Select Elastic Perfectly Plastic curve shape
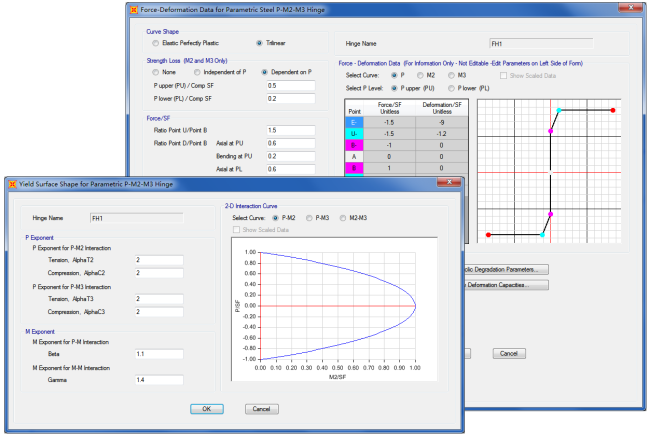Image resolution: width=649 pixels, height=435 pixels. tap(154, 43)
